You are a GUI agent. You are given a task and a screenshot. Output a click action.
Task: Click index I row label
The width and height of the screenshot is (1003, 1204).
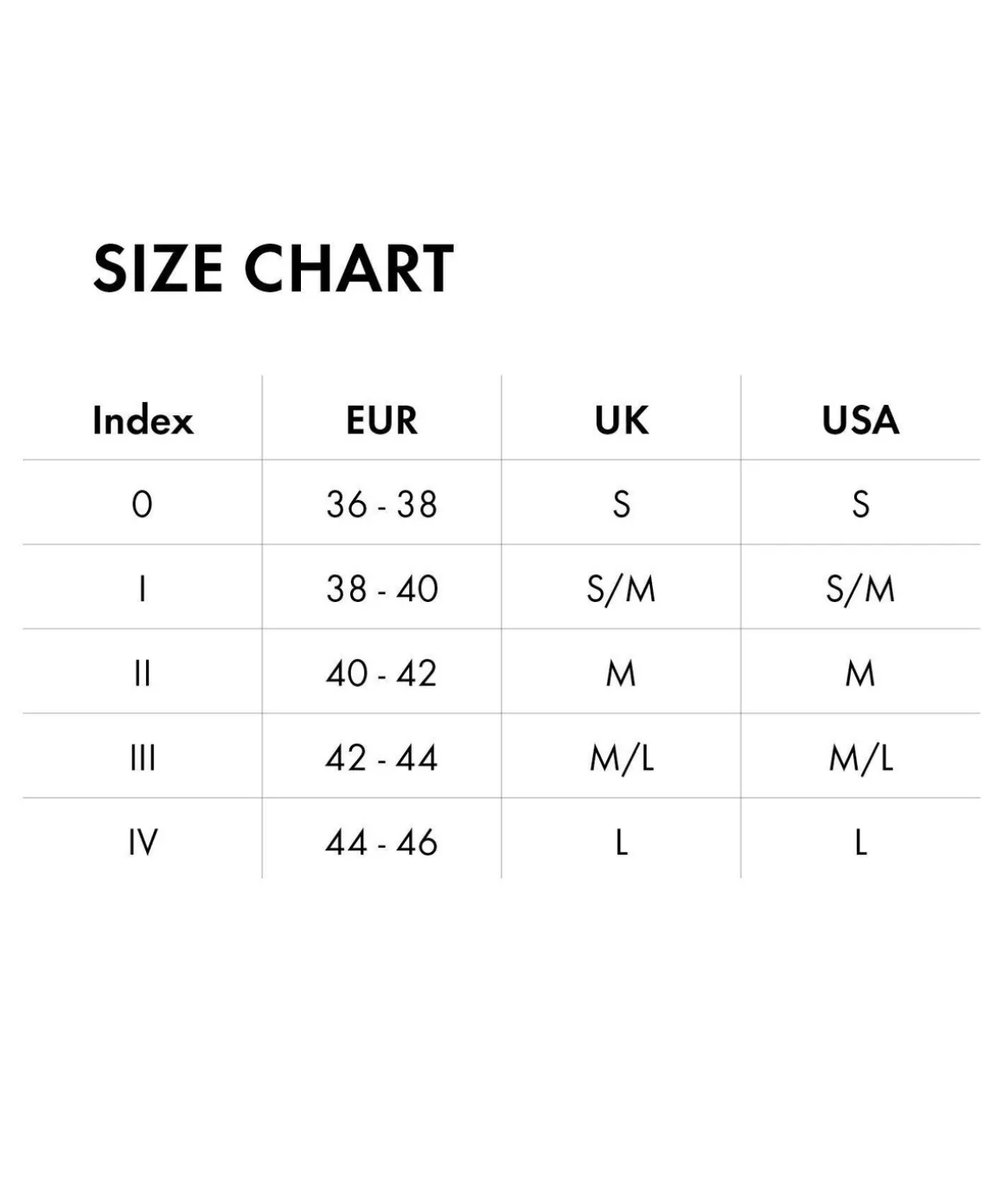click(x=143, y=589)
